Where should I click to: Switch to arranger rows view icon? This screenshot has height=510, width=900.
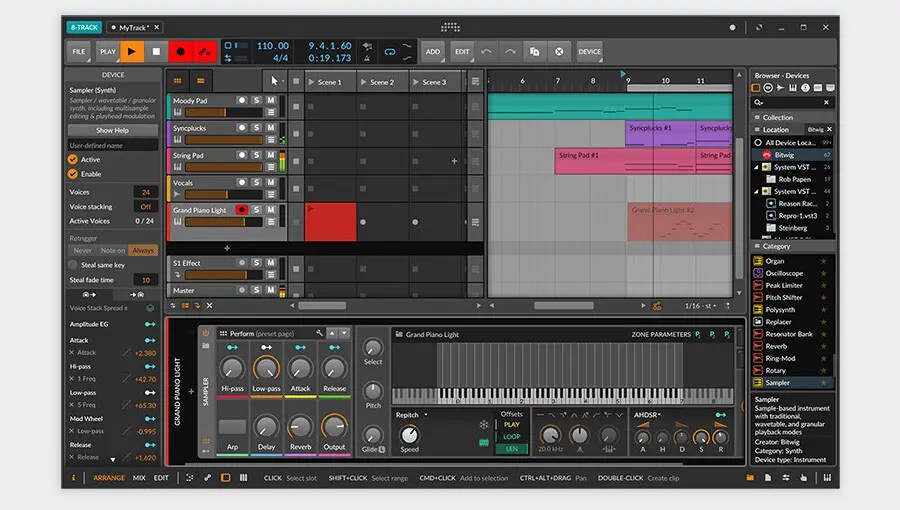click(200, 81)
